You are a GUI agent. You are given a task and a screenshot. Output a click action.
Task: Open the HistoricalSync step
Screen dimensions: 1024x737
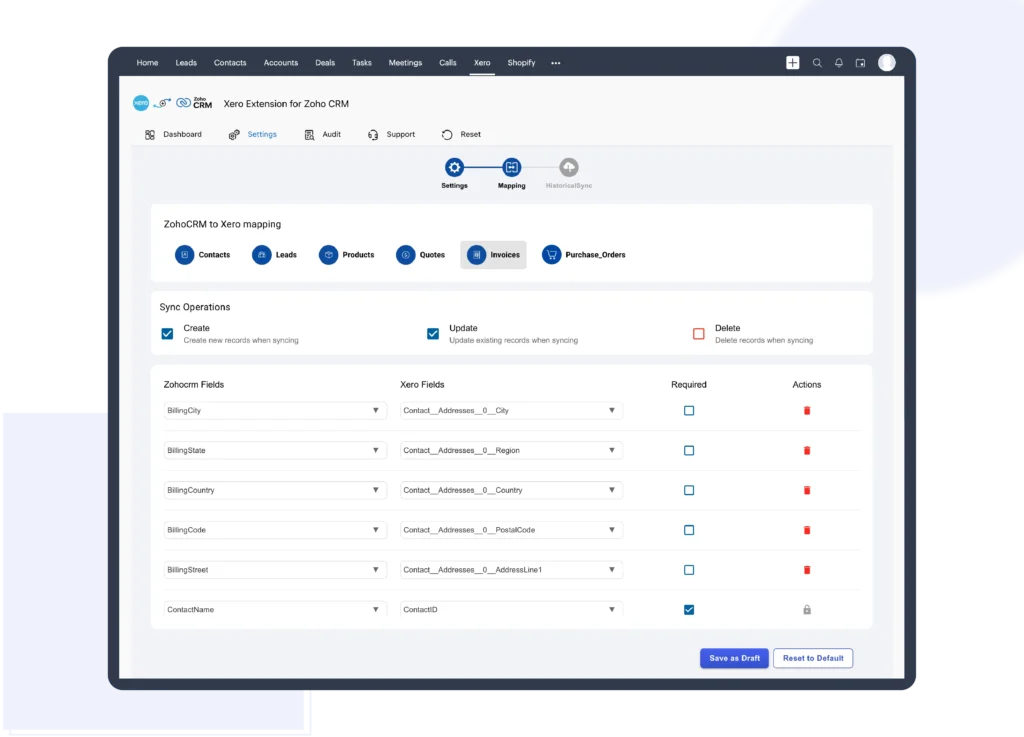[x=568, y=167]
